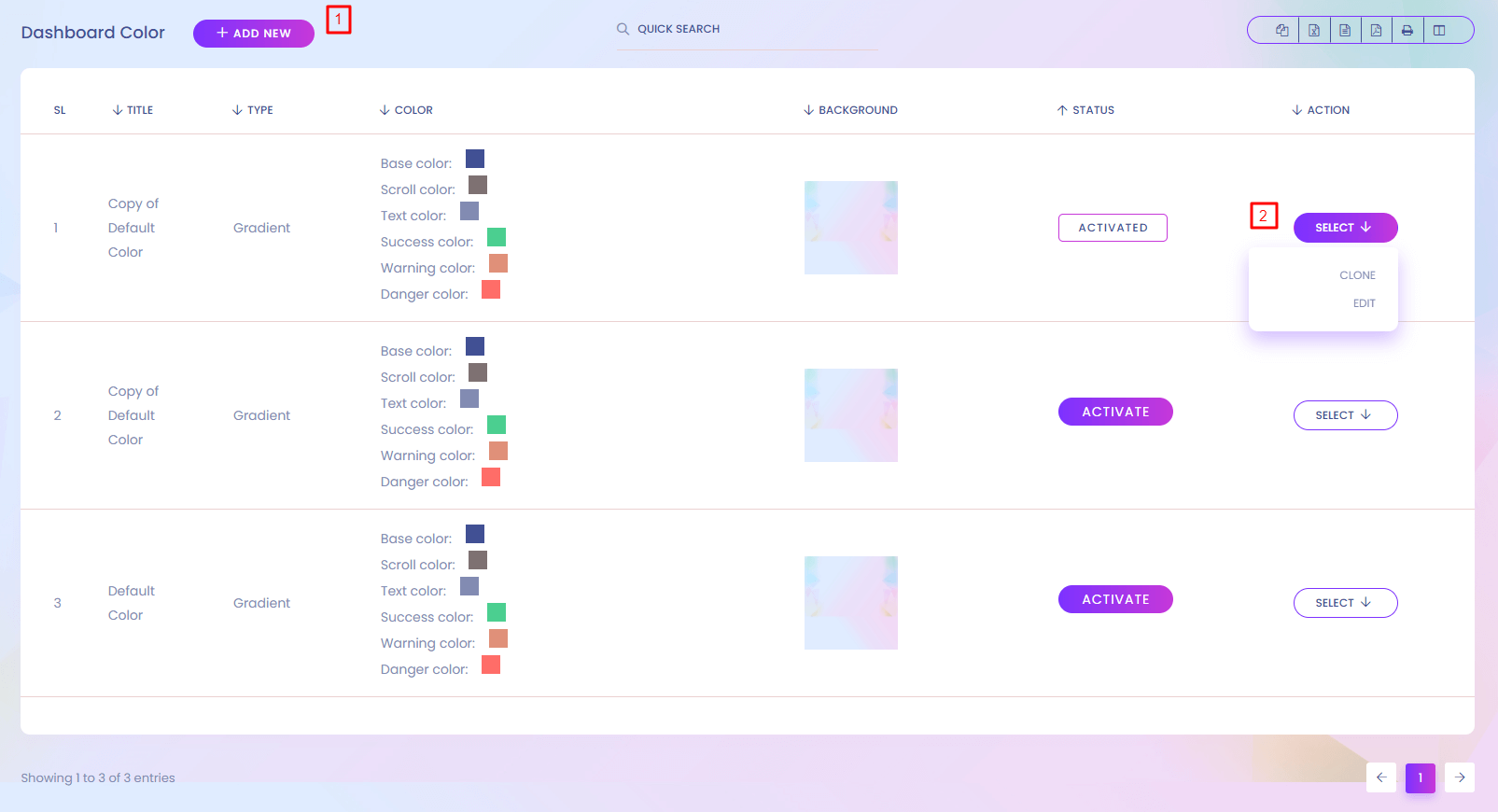
Task: Choose Edit from the open menu
Action: point(1364,303)
